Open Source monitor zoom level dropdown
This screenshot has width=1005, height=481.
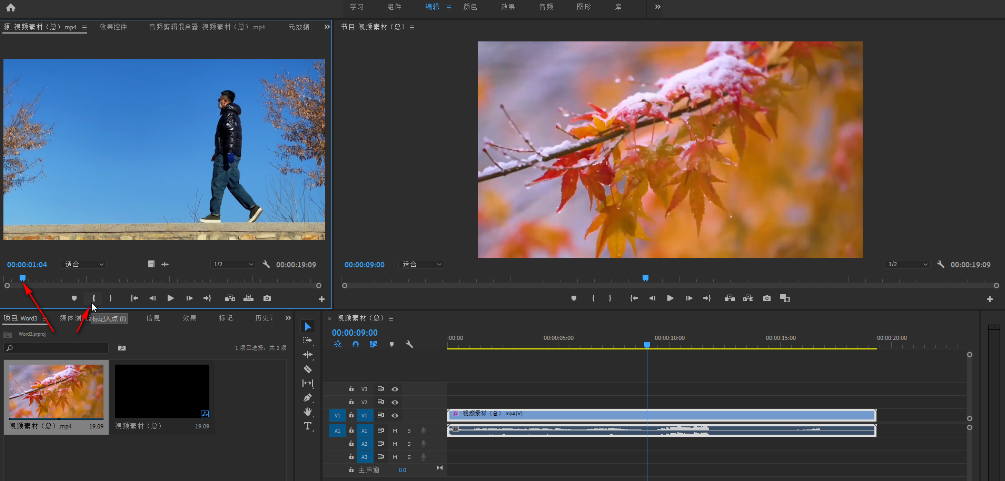point(83,264)
